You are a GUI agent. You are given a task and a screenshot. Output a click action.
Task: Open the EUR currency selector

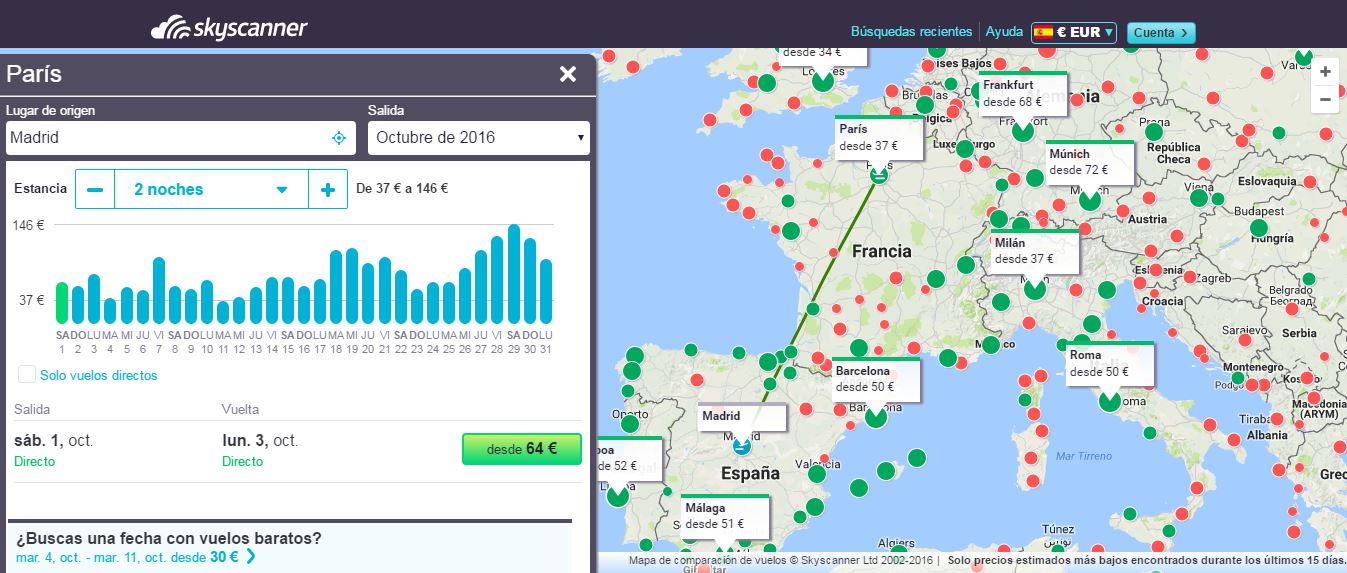coord(1073,32)
